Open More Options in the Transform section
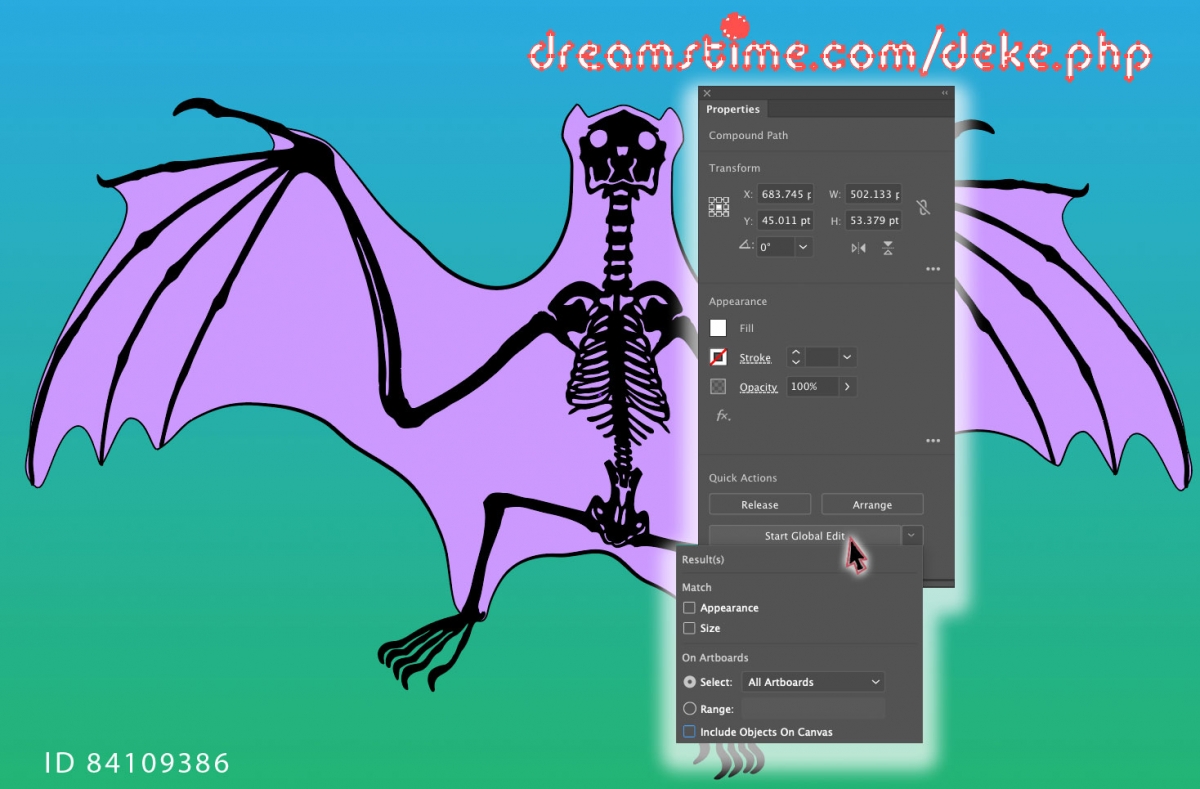The image size is (1200, 789). click(933, 268)
